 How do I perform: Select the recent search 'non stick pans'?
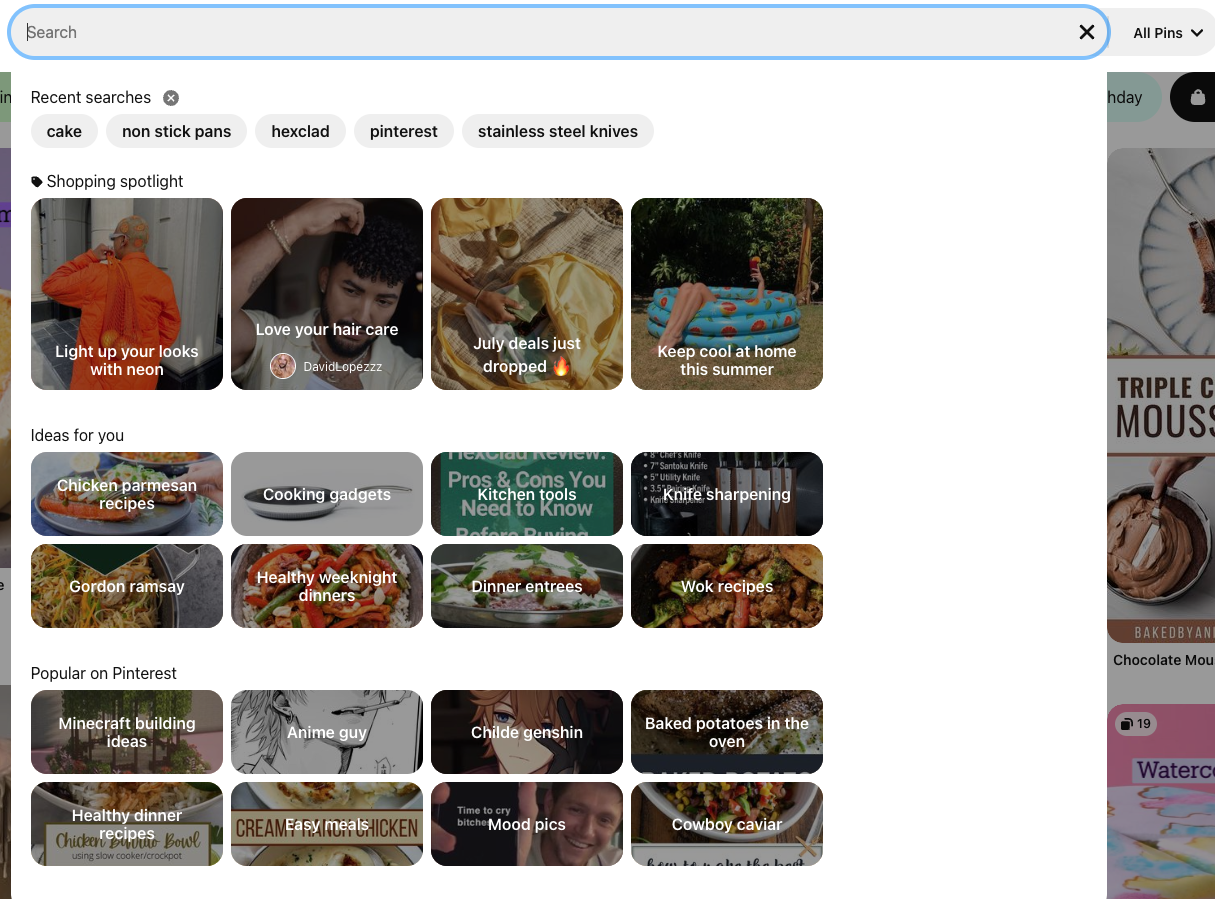pos(176,131)
